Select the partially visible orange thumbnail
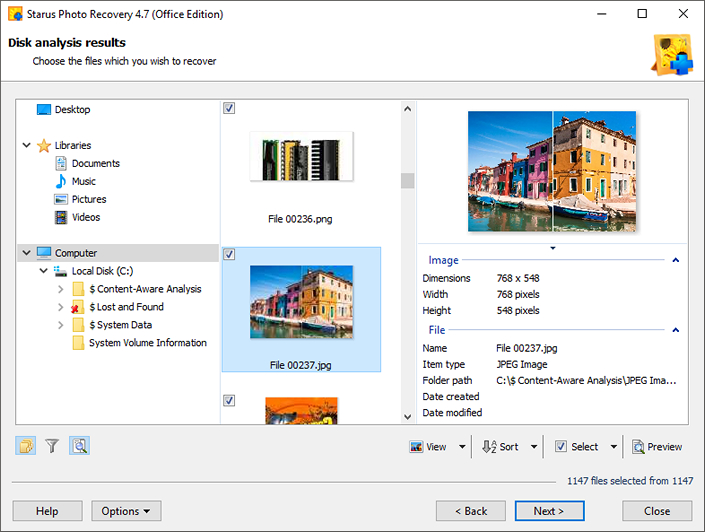The image size is (705, 532). [301, 411]
